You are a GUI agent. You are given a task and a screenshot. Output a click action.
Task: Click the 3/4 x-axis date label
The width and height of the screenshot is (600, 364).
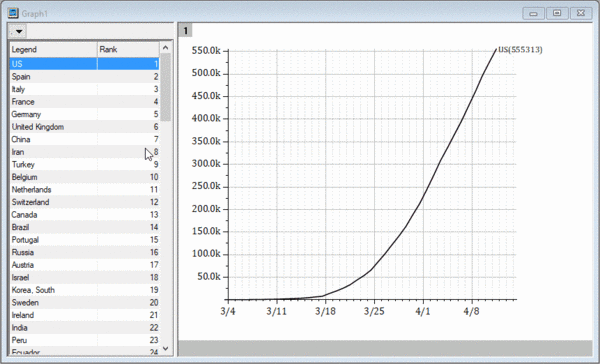[x=228, y=311]
